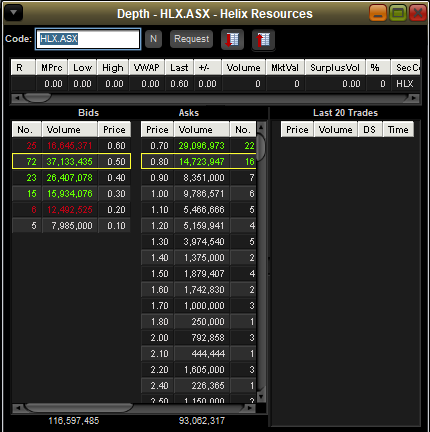Click the summary table horizontal scrollbar thumb
This screenshot has width=430, height=432.
coord(37,98)
